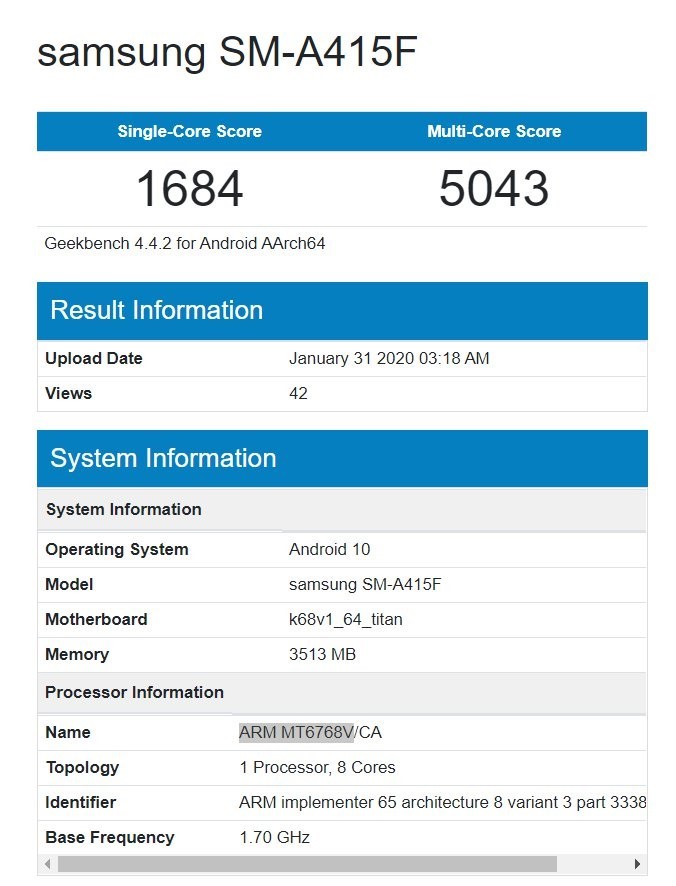Click the topology value 1 Processor, 8 Cores

(317, 767)
